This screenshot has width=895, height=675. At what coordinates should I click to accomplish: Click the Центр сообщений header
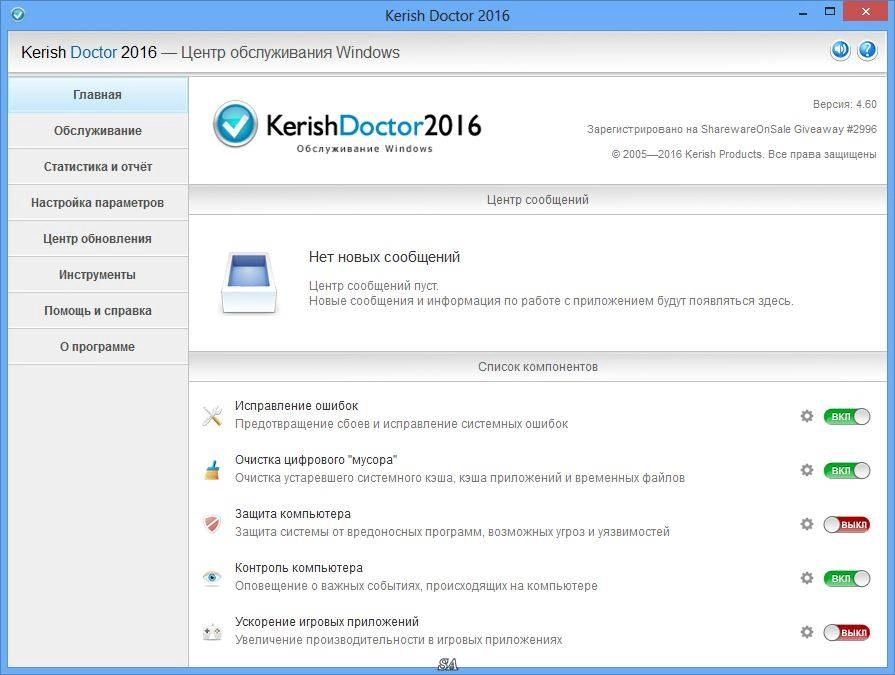[538, 200]
